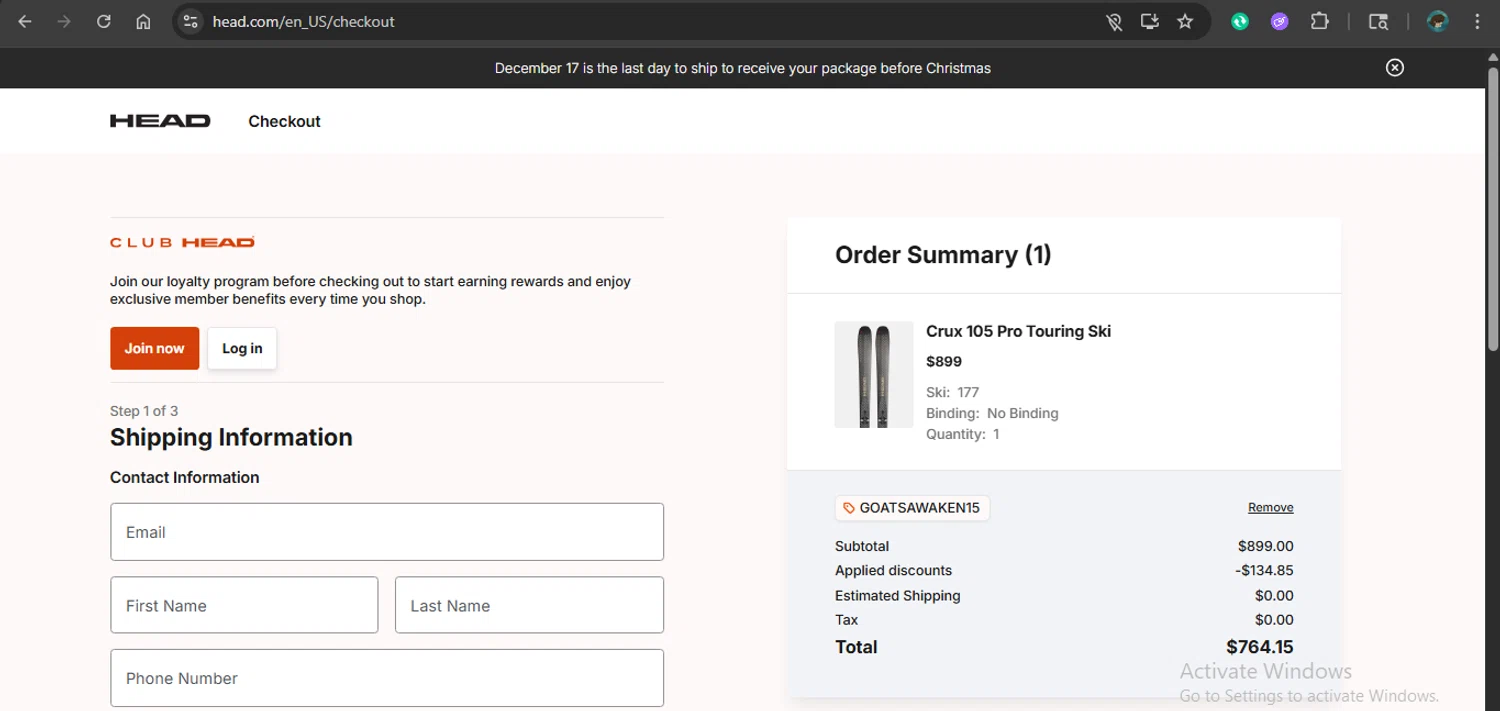Image resolution: width=1500 pixels, height=711 pixels.
Task: Click the Binding: No Binding detail
Action: tap(992, 413)
